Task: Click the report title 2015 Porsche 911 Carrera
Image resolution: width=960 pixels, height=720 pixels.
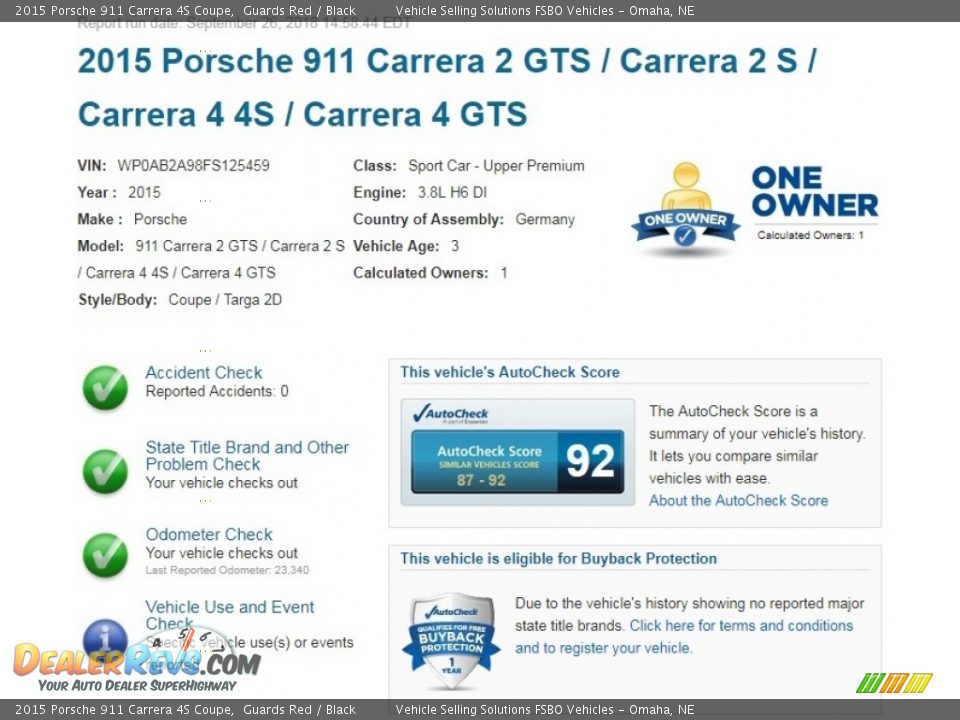Action: pos(447,87)
